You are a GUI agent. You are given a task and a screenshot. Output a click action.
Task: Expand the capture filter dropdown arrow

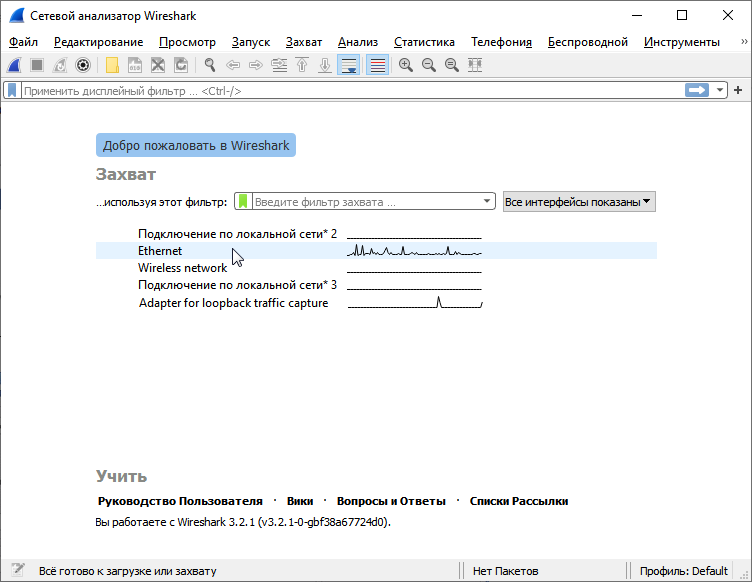pos(487,201)
